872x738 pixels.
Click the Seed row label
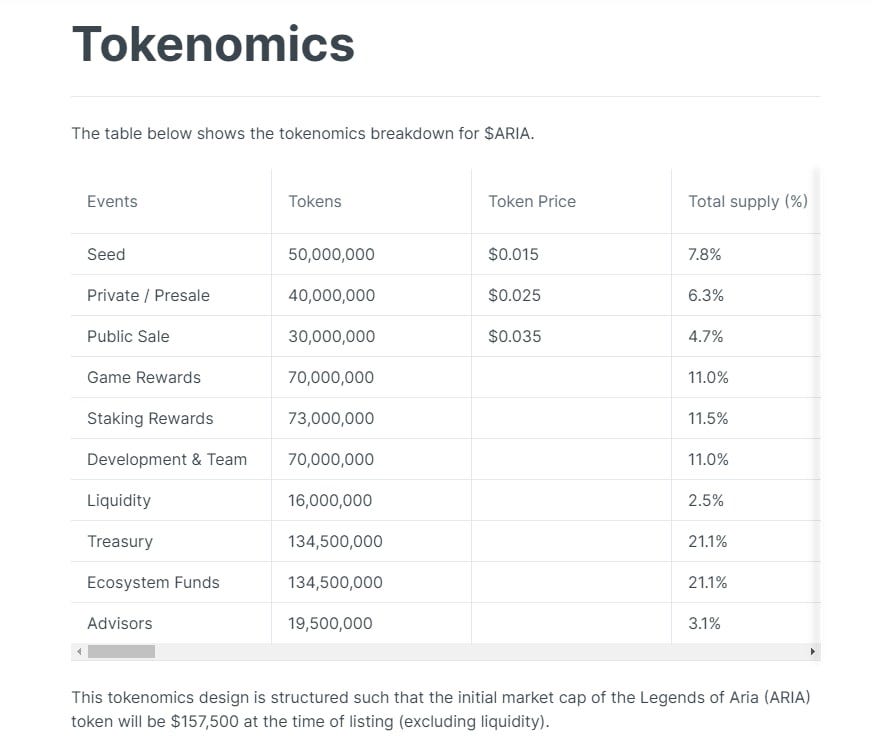click(x=106, y=254)
